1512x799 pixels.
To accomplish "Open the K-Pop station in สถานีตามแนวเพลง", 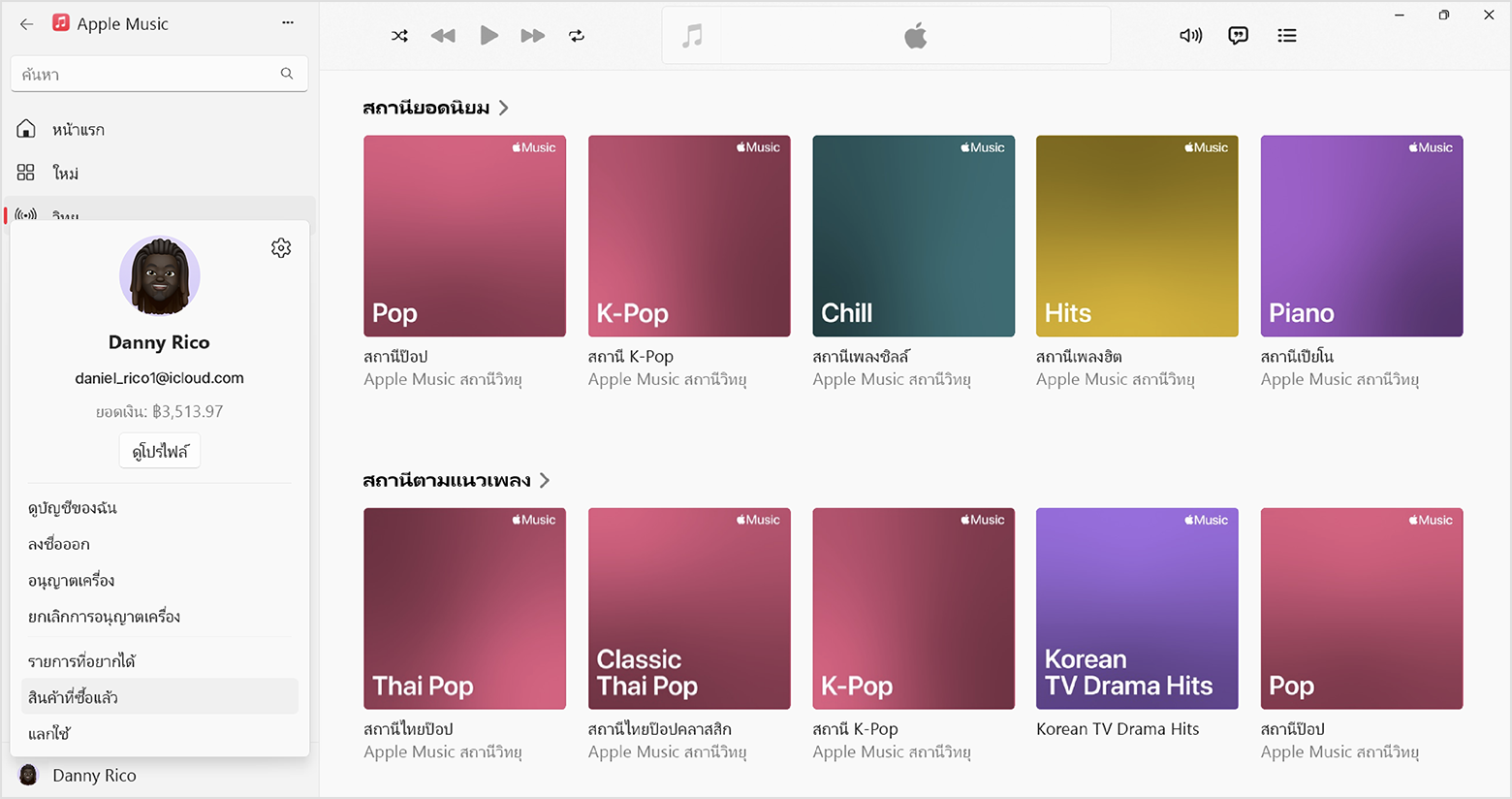I will (913, 609).
